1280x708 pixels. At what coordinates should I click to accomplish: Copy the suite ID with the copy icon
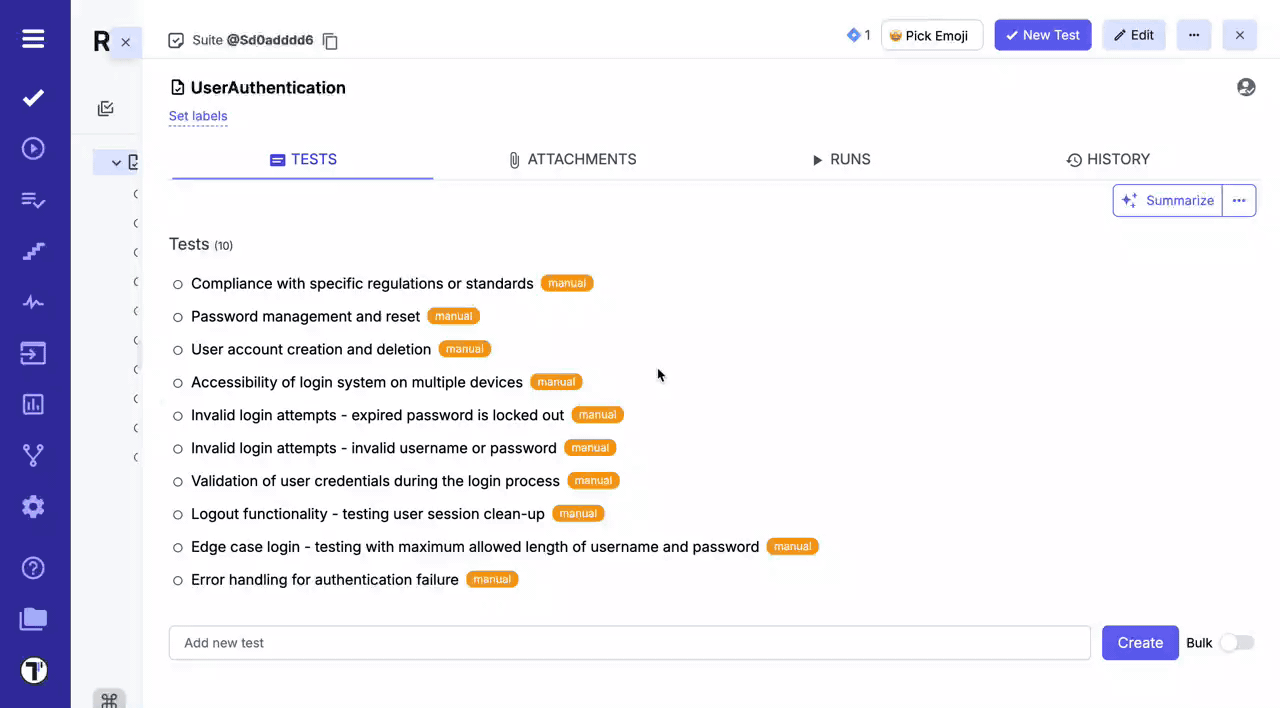coord(330,41)
